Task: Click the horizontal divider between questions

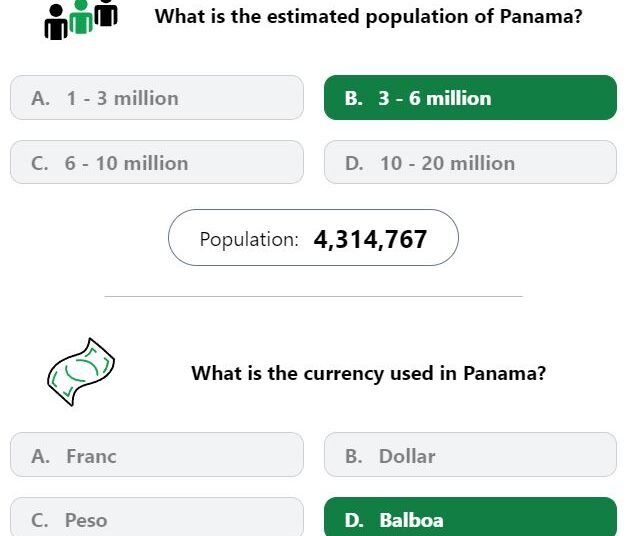Action: point(313,296)
